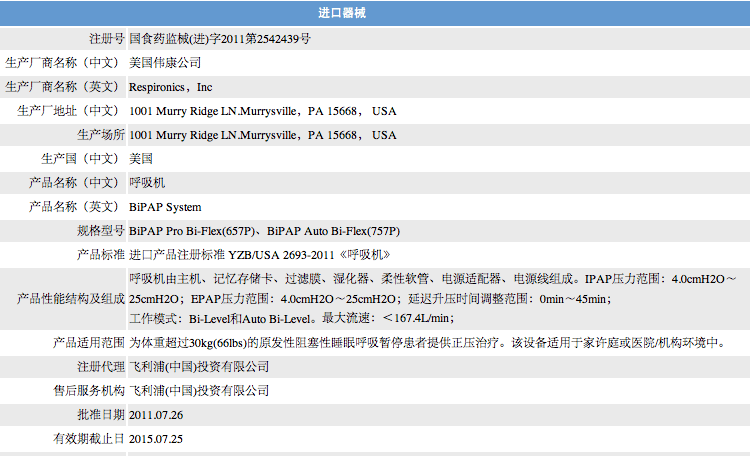Click the text starting 为体重超过30kg(66lbs)
The width and height of the screenshot is (750, 456).
click(x=429, y=343)
